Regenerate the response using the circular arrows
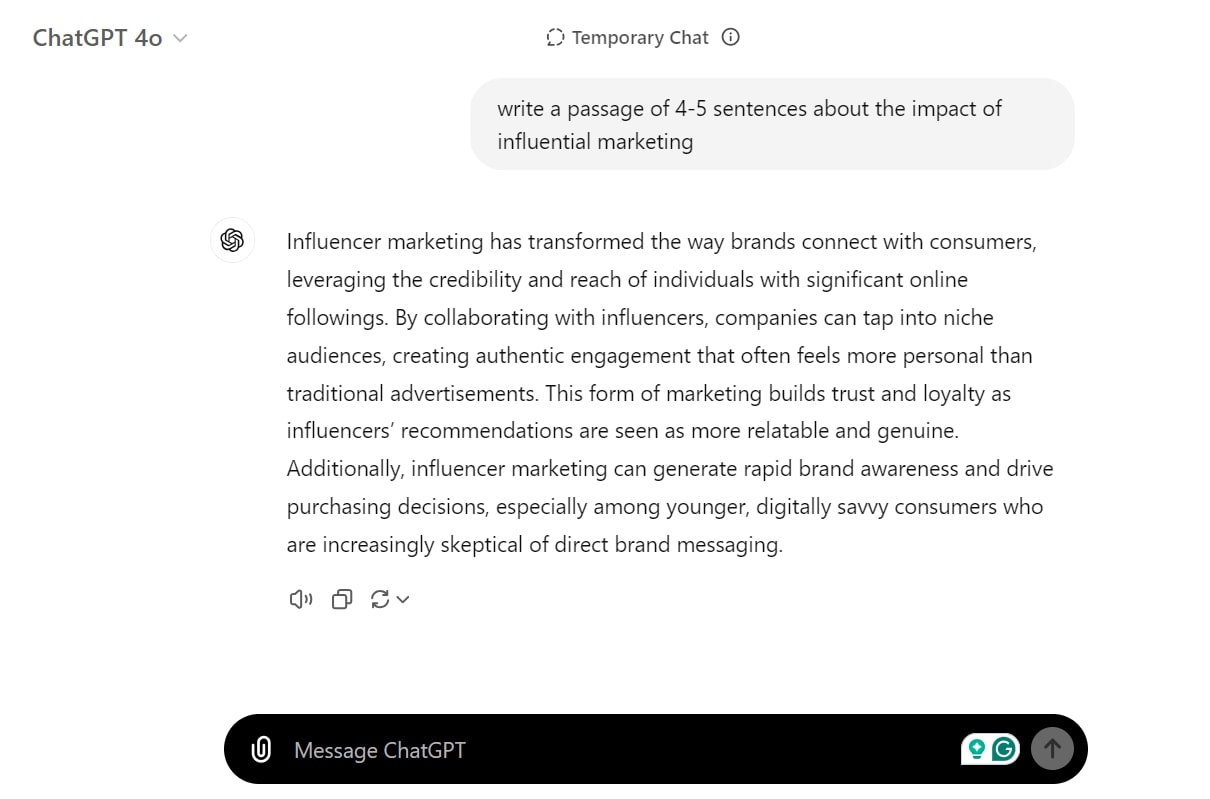 pos(380,599)
